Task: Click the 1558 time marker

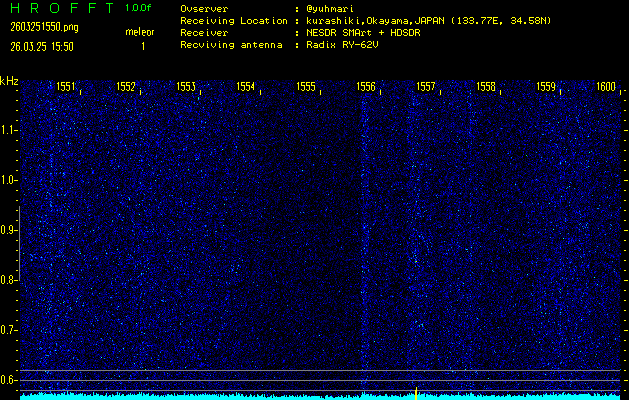Action: [486, 86]
